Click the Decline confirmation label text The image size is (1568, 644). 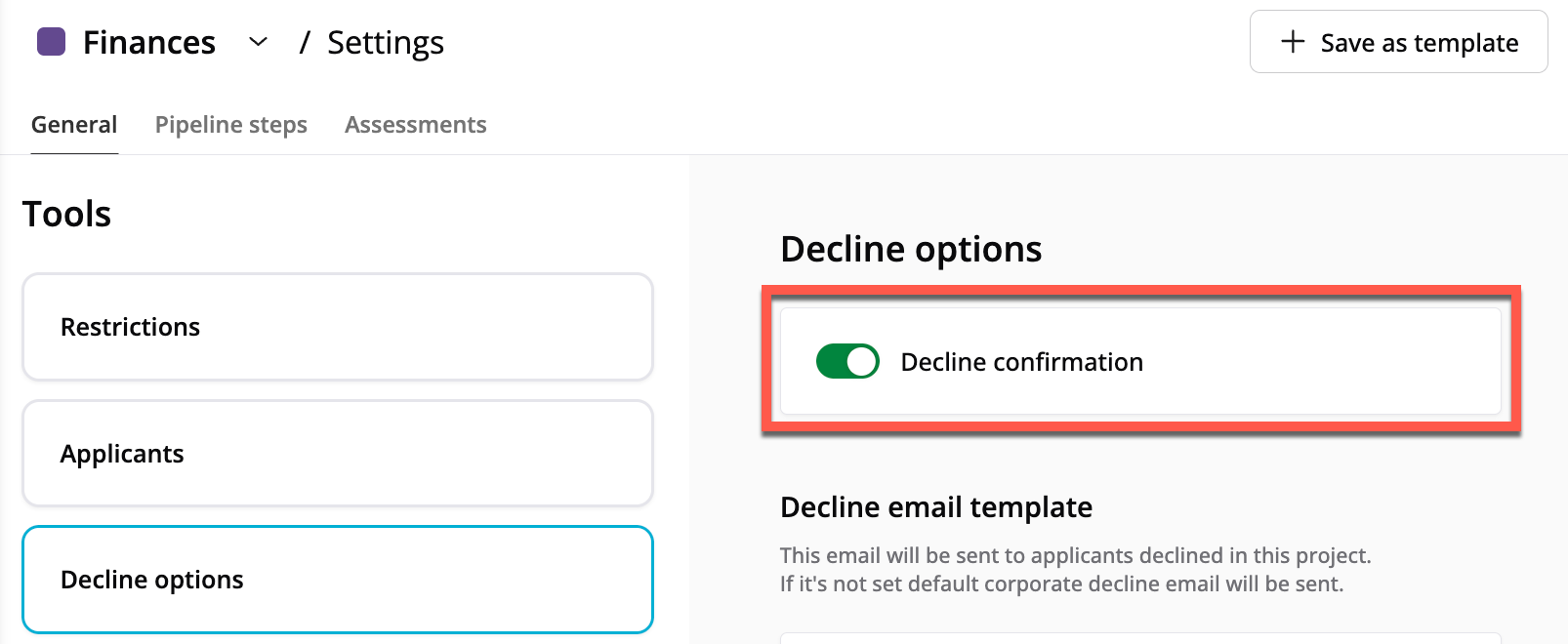pyautogui.click(x=1021, y=362)
